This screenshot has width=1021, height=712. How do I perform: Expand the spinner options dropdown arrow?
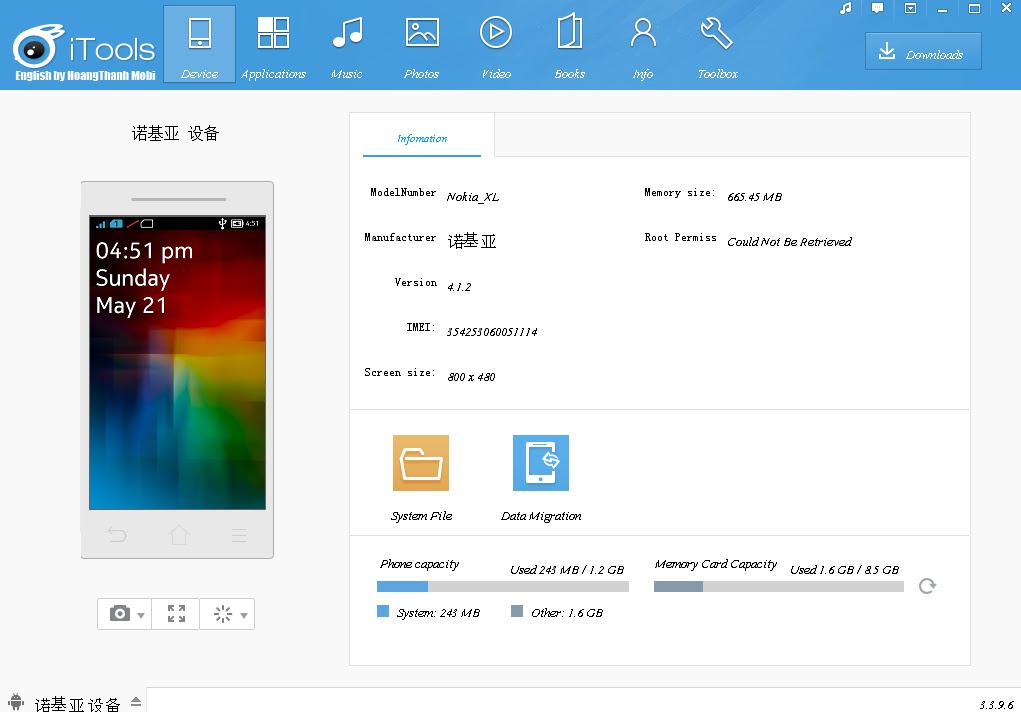pos(244,616)
